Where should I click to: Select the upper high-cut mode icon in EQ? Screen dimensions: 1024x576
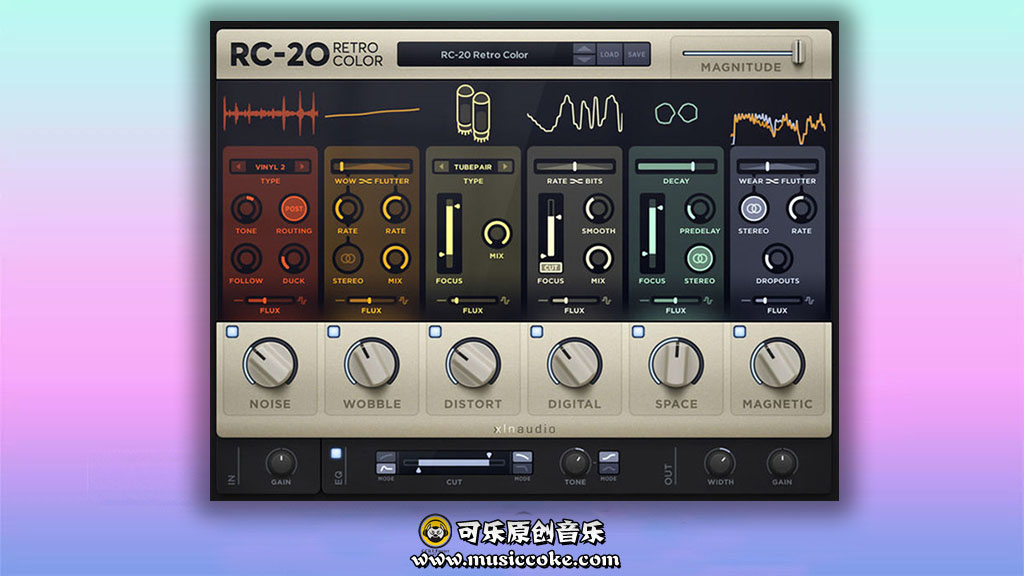point(522,456)
